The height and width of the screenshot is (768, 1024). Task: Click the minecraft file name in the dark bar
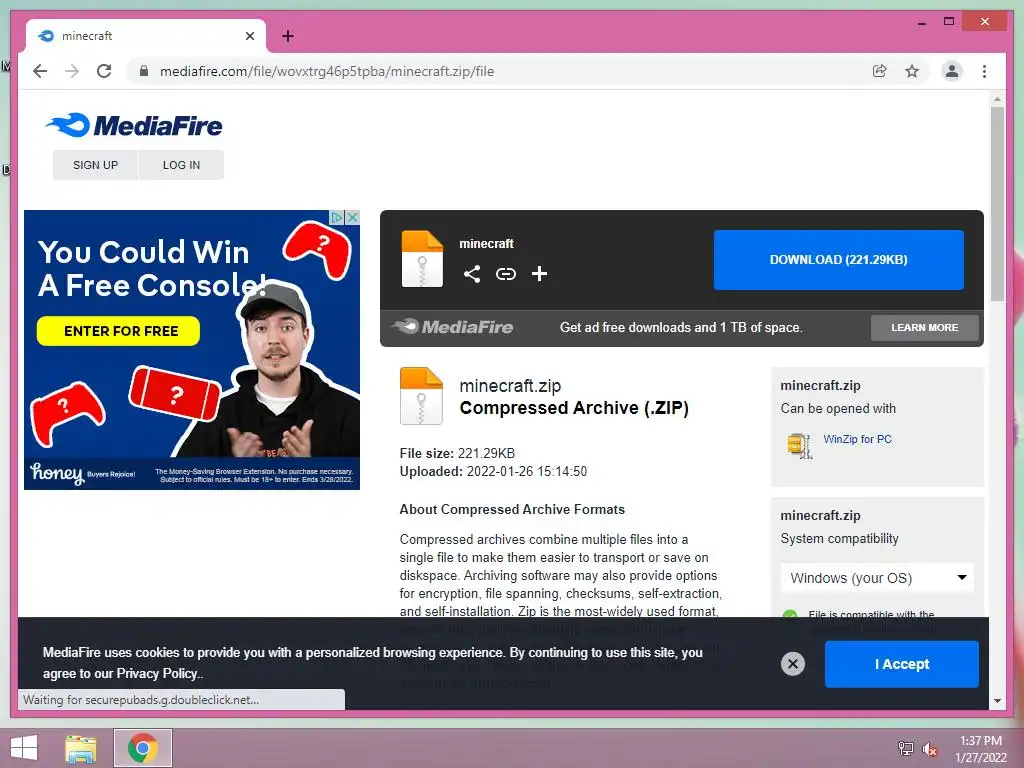coord(486,244)
